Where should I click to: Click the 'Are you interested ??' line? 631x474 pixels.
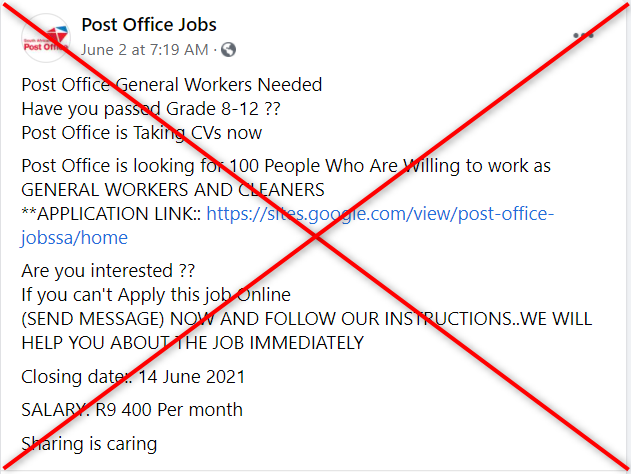pos(108,271)
